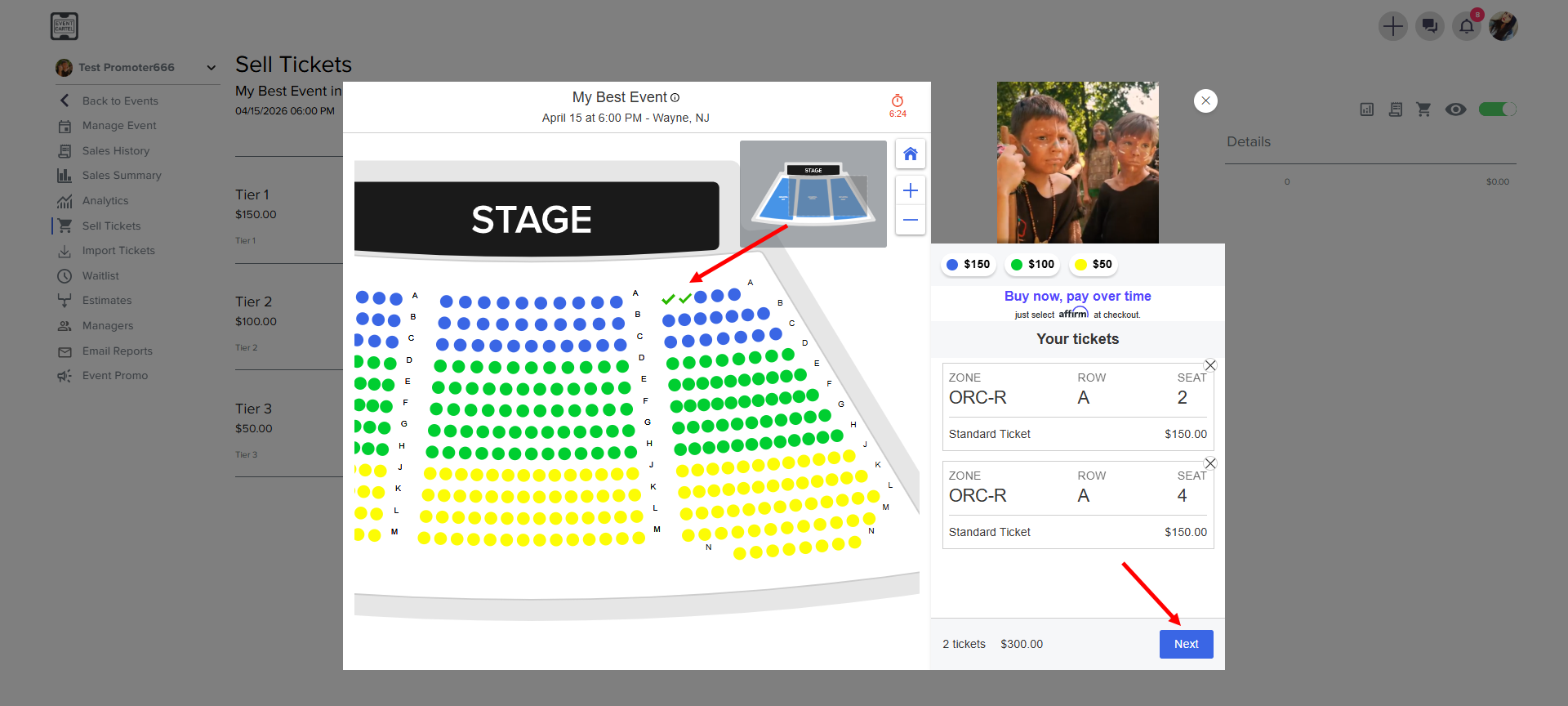Open the notifications bell icon
Image resolution: width=1568 pixels, height=706 pixels.
tap(1467, 26)
